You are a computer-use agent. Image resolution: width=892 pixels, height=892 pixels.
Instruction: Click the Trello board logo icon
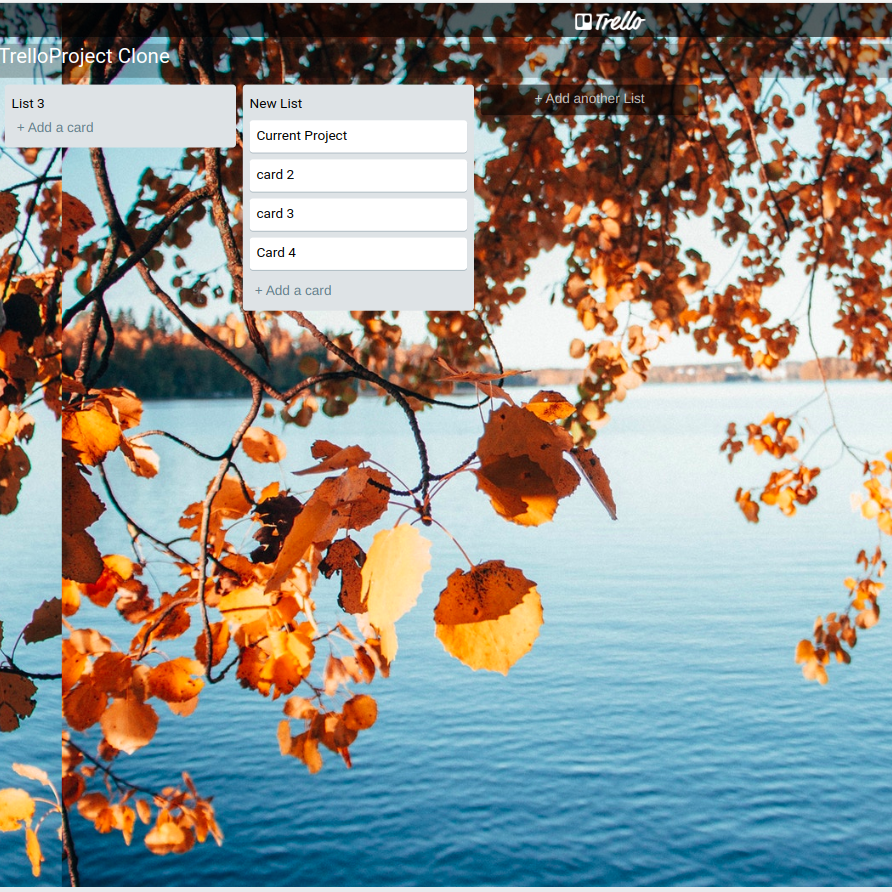(583, 21)
